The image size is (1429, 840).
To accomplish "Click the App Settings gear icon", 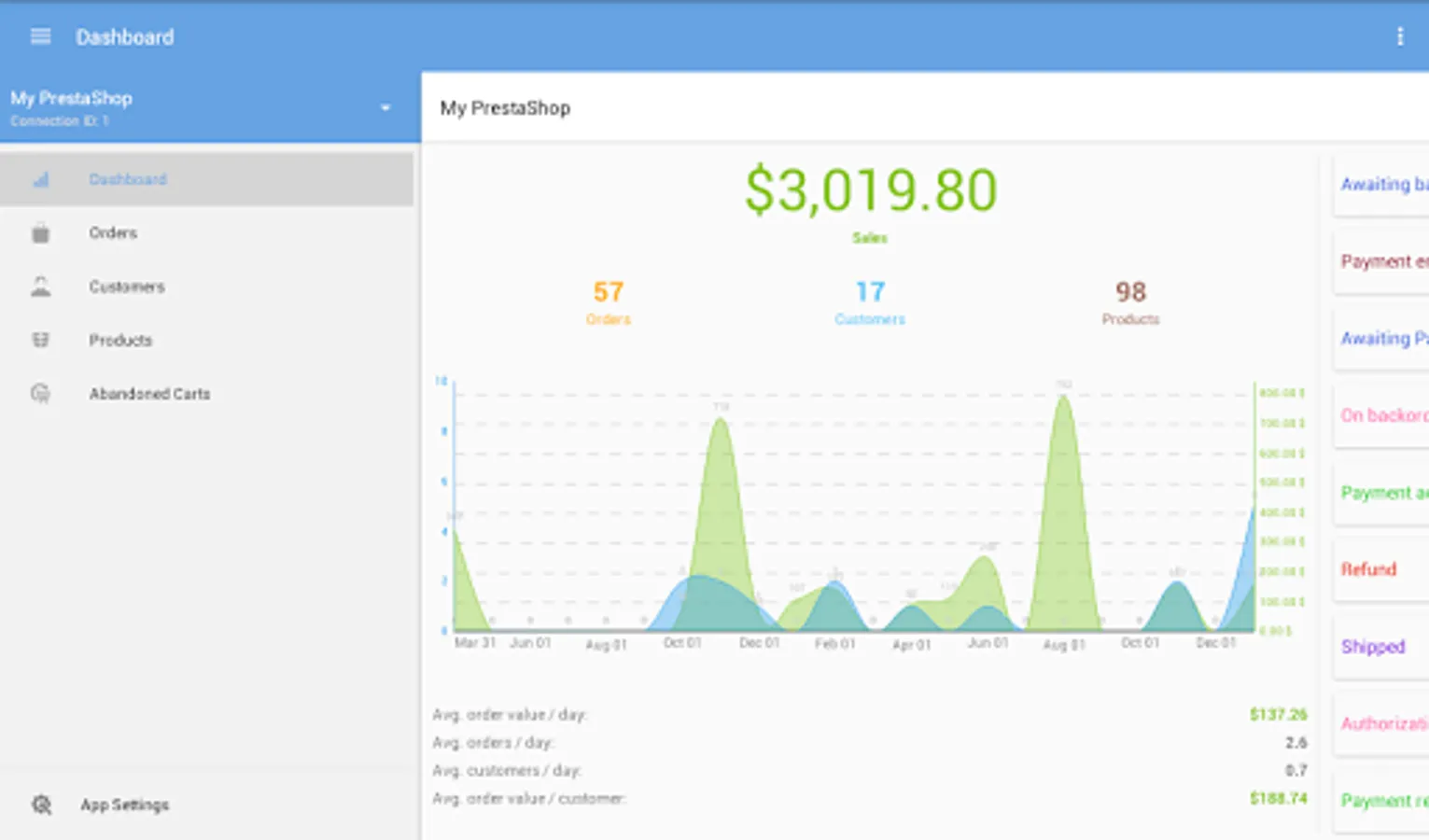I will 41,805.
